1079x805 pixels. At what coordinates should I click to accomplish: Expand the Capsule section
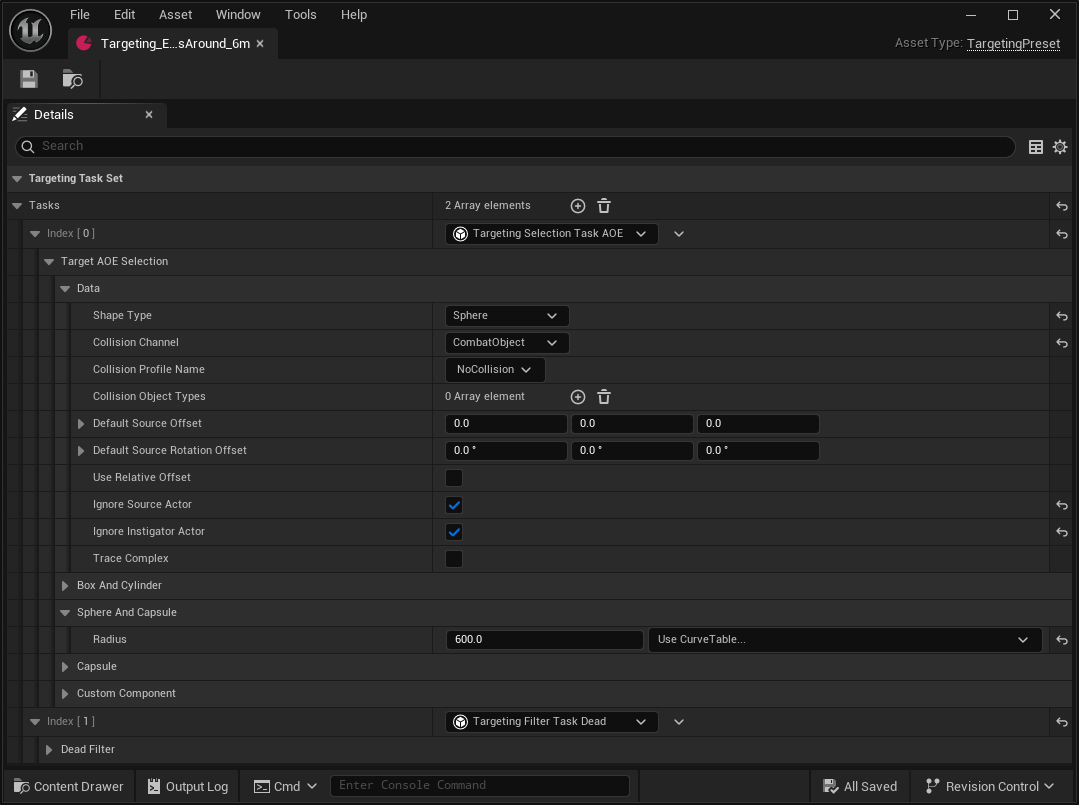(65, 667)
